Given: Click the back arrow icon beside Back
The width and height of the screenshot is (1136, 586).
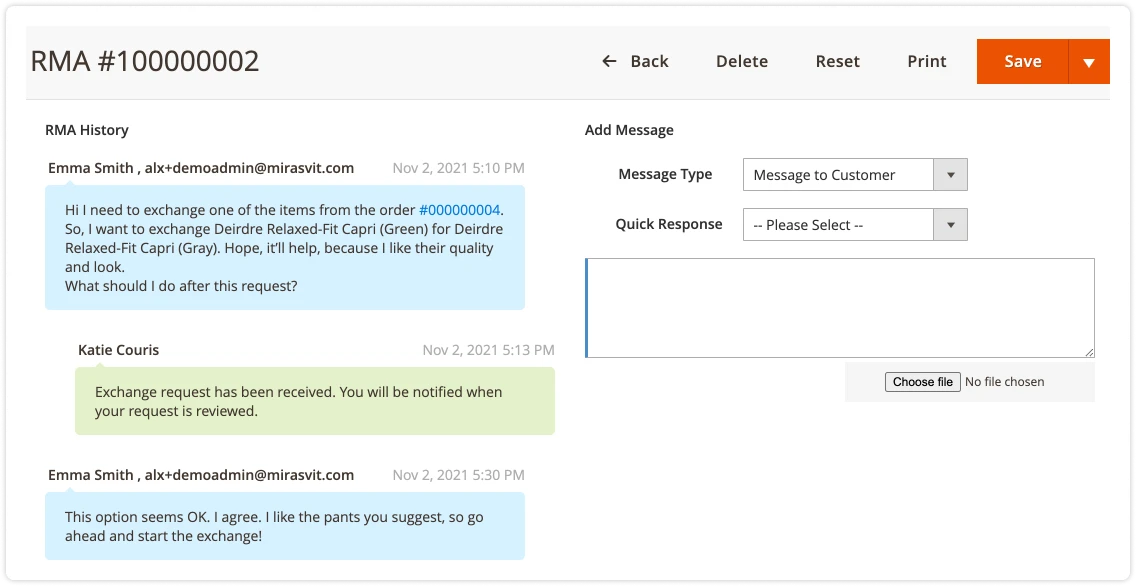Looking at the screenshot, I should pos(609,61).
